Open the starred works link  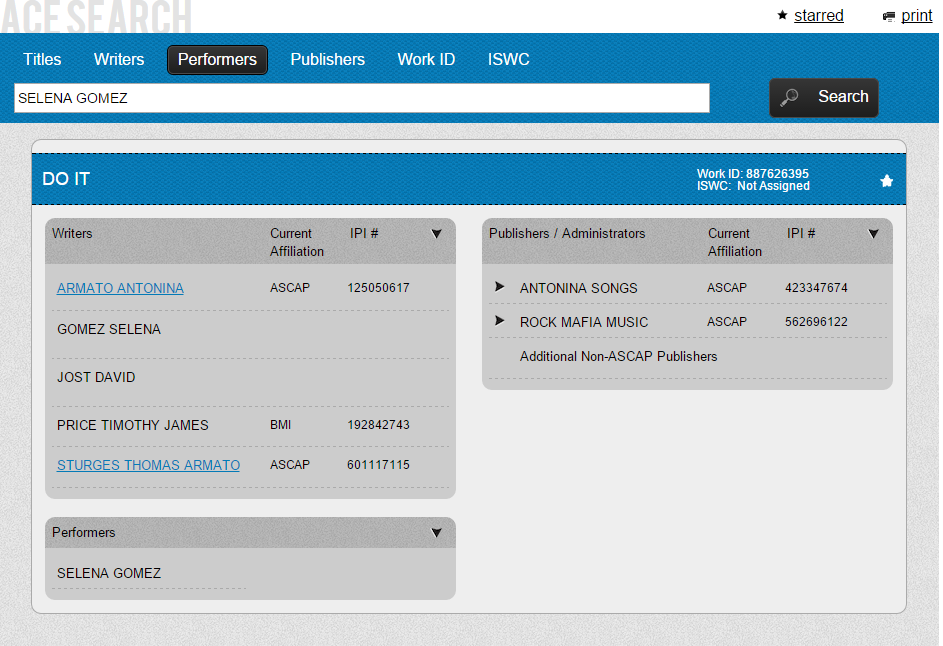pos(818,16)
